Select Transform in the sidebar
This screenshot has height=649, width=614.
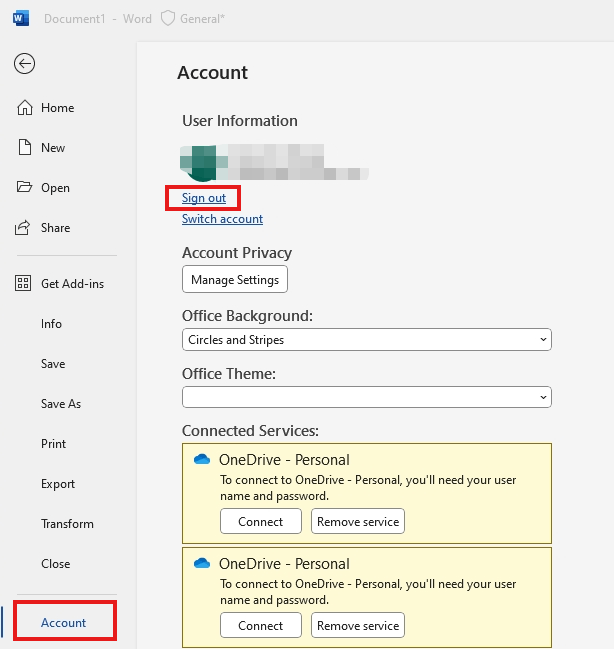(x=67, y=524)
